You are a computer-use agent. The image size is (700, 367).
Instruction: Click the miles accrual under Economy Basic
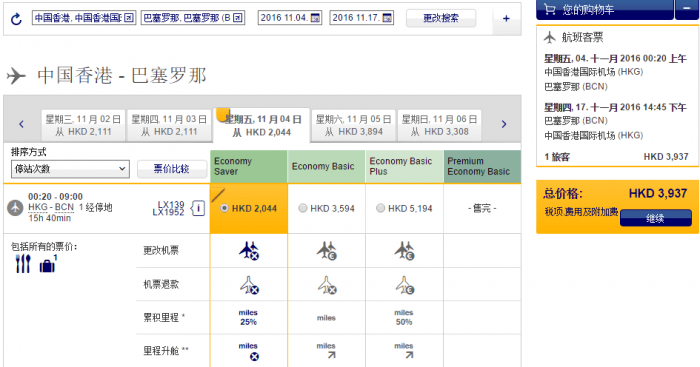(326, 318)
